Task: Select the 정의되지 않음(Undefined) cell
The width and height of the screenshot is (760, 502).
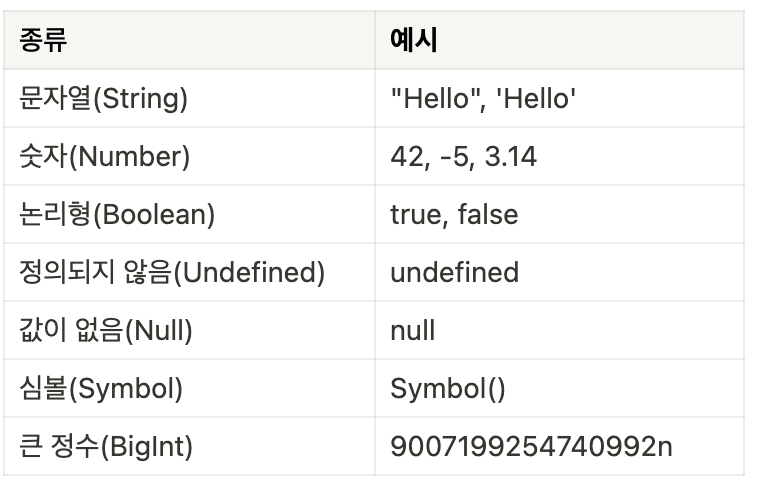Action: click(x=172, y=272)
